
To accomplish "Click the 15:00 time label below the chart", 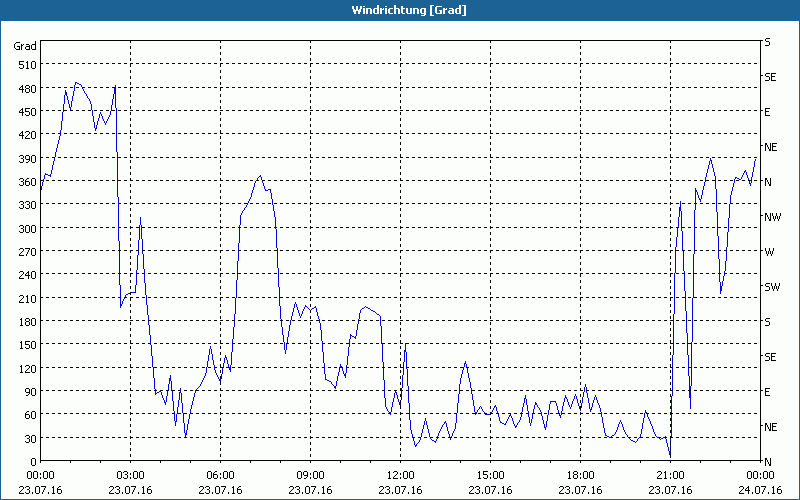I will (x=490, y=476).
